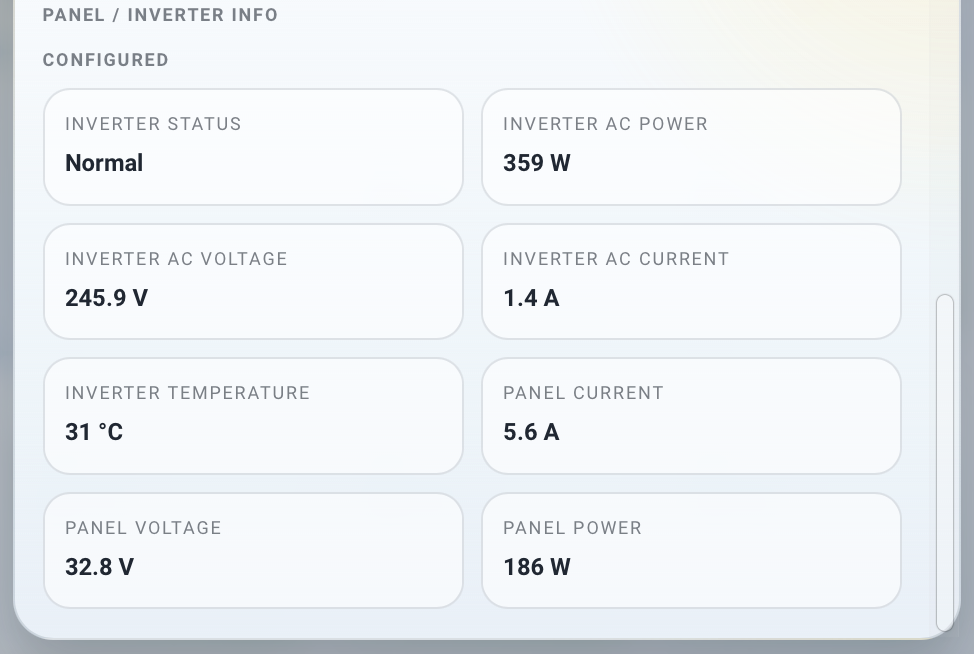Select the Inverter AC Power card
The image size is (974, 654).
(691, 147)
